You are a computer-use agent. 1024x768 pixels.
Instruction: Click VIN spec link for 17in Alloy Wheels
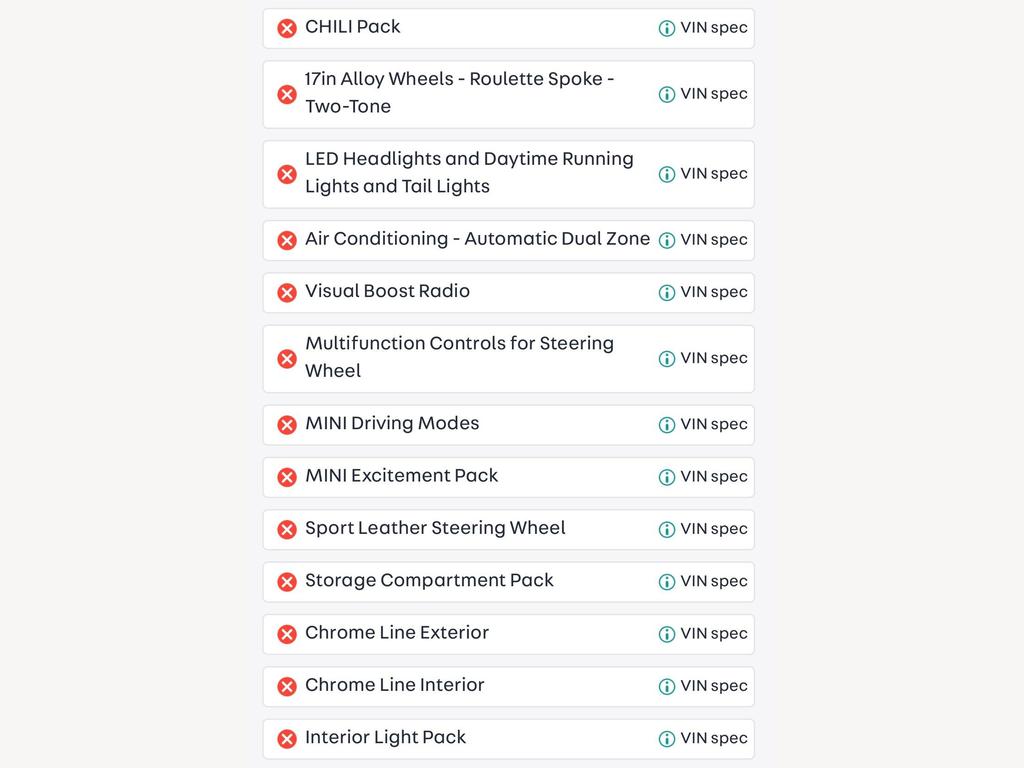pyautogui.click(x=714, y=94)
